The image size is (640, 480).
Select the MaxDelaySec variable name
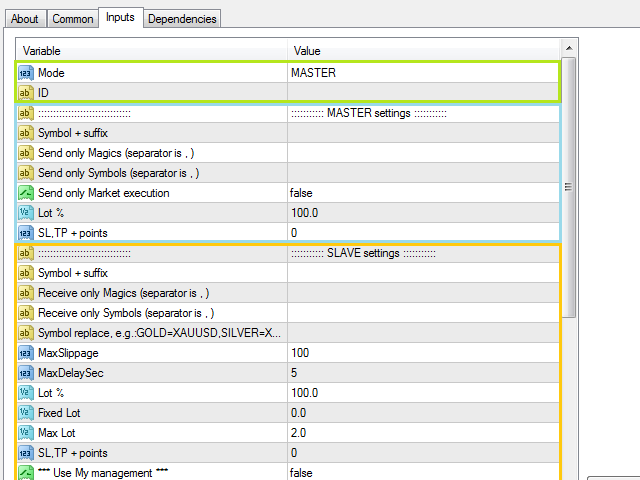point(71,373)
